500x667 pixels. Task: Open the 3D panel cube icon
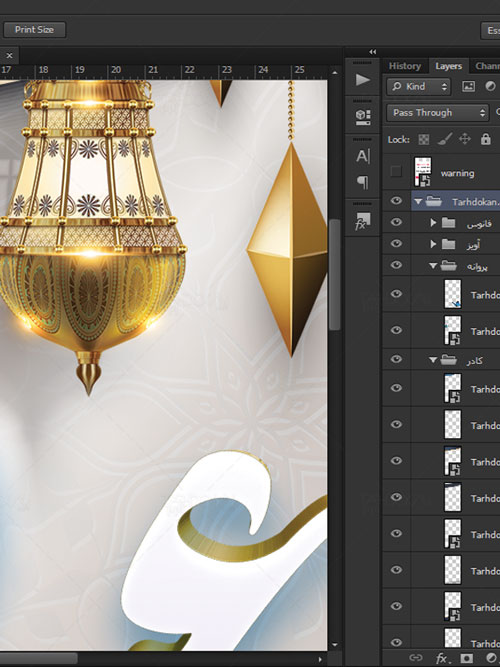pyautogui.click(x=363, y=116)
